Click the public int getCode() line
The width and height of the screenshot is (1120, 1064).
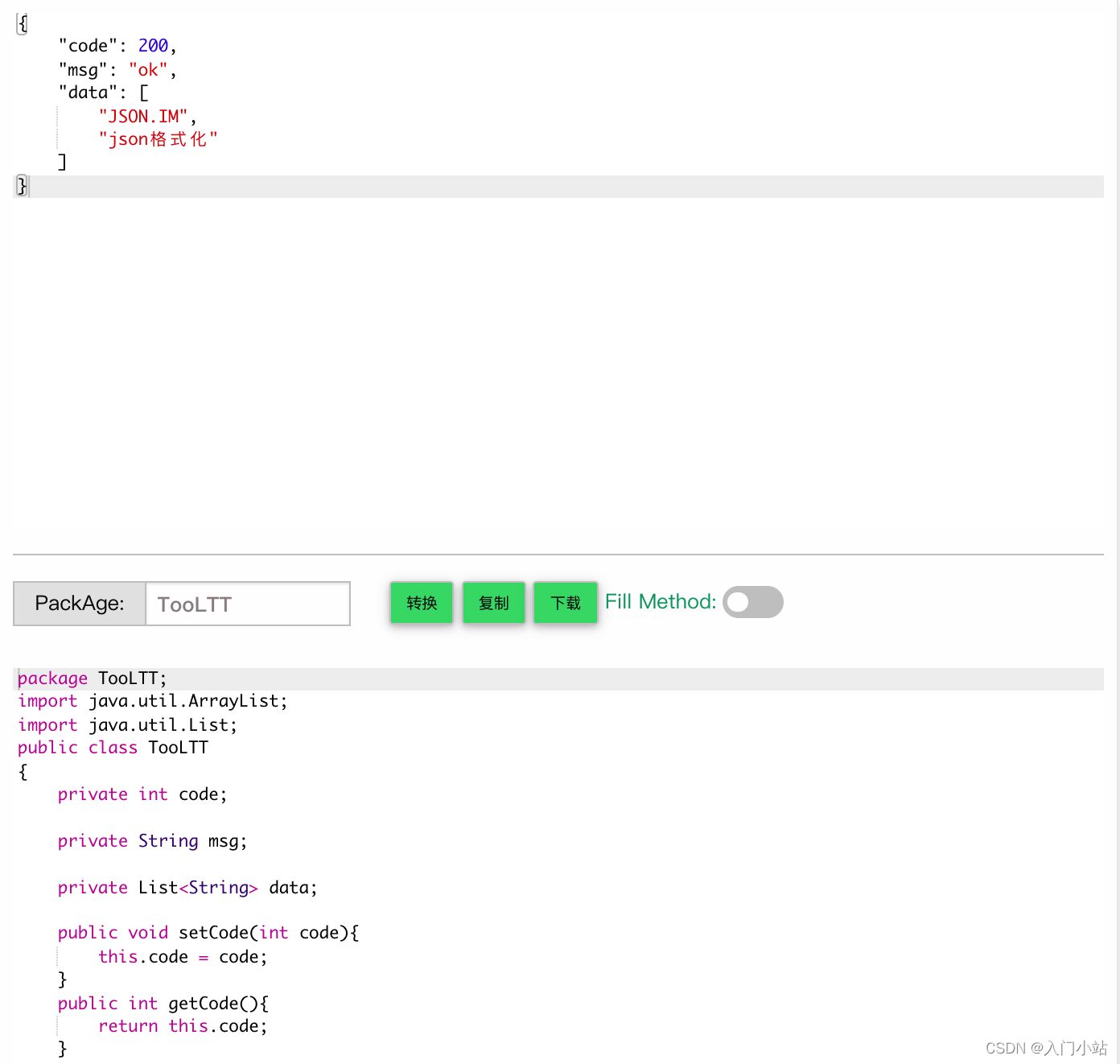163,1004
